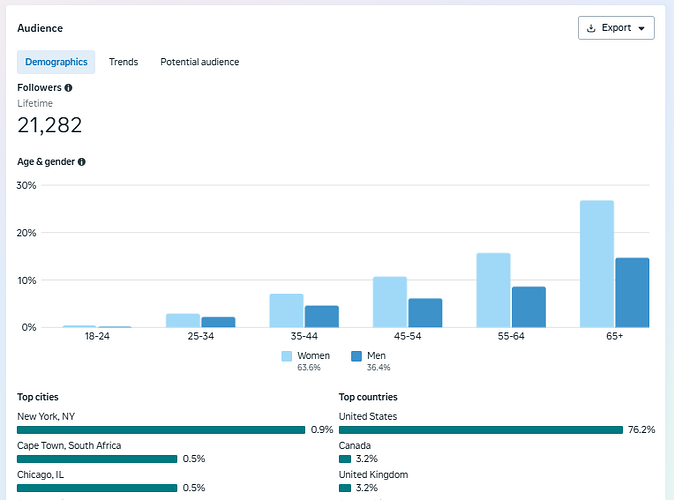Click the 0% y-axis label
Image resolution: width=674 pixels, height=500 pixels.
pyautogui.click(x=29, y=328)
